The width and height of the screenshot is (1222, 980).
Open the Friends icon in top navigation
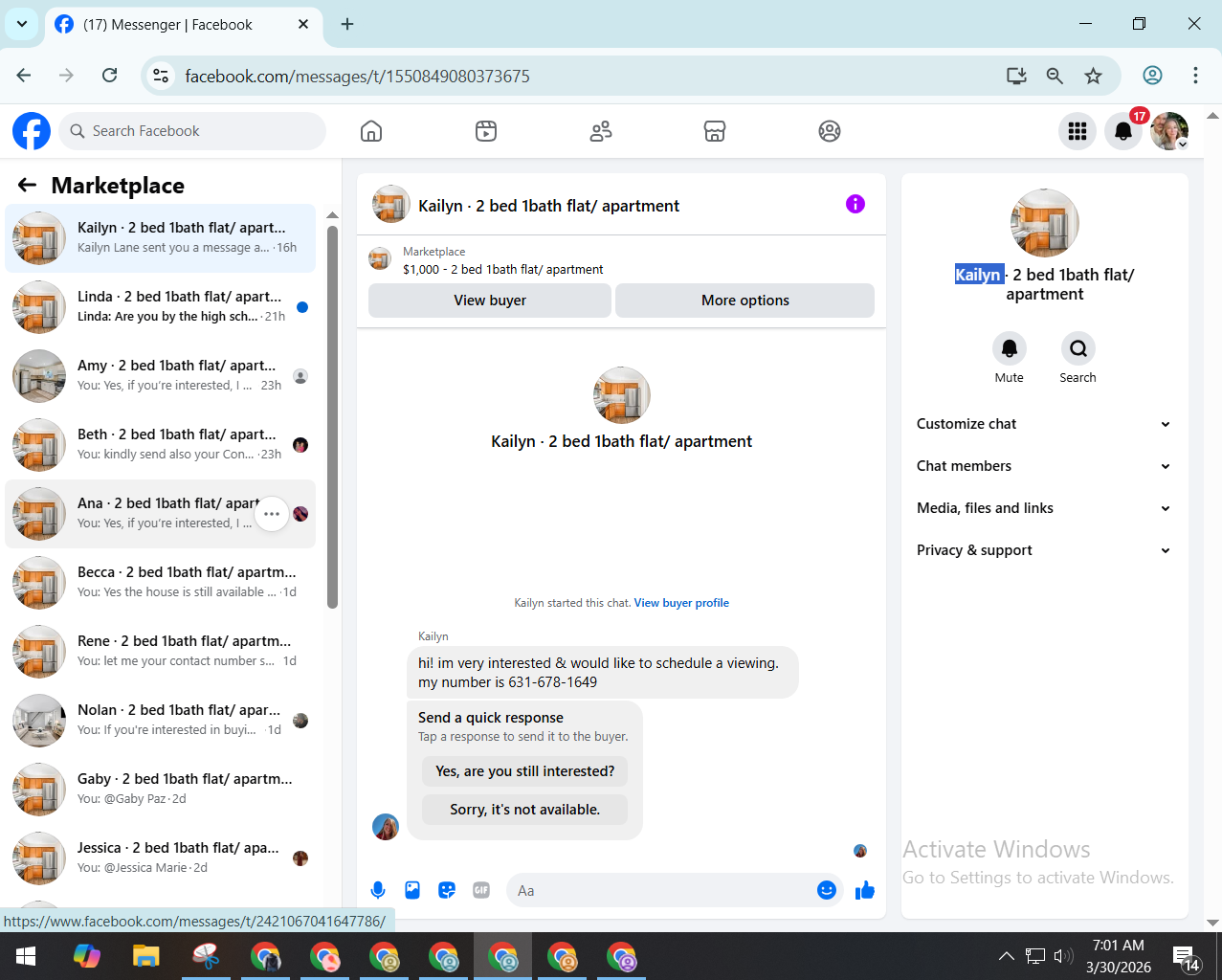601,131
